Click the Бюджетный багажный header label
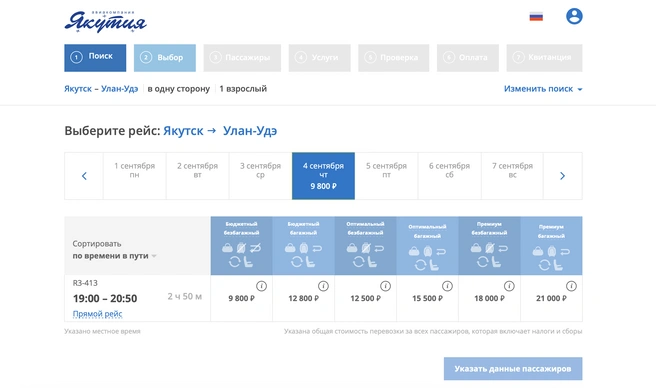656x388 pixels. 303,228
